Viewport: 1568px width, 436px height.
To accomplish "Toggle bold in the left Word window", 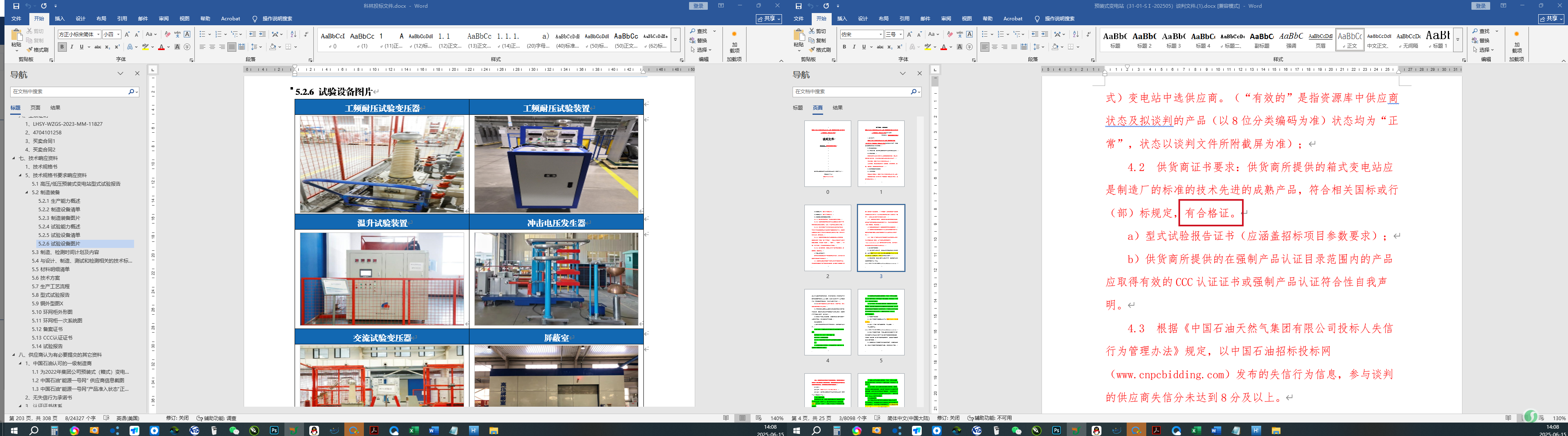I will coord(62,47).
